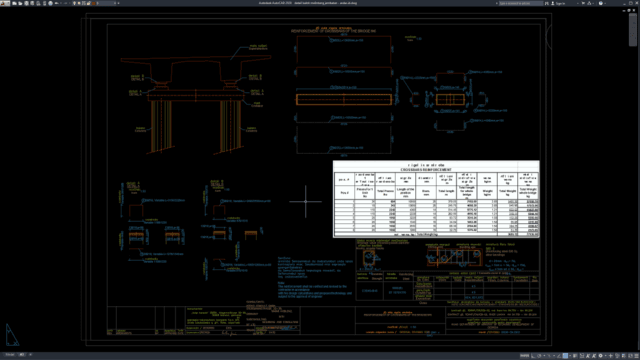Screen dimensions: 640x360
Task: Add a new layout with plus tab
Action: tap(30, 355)
